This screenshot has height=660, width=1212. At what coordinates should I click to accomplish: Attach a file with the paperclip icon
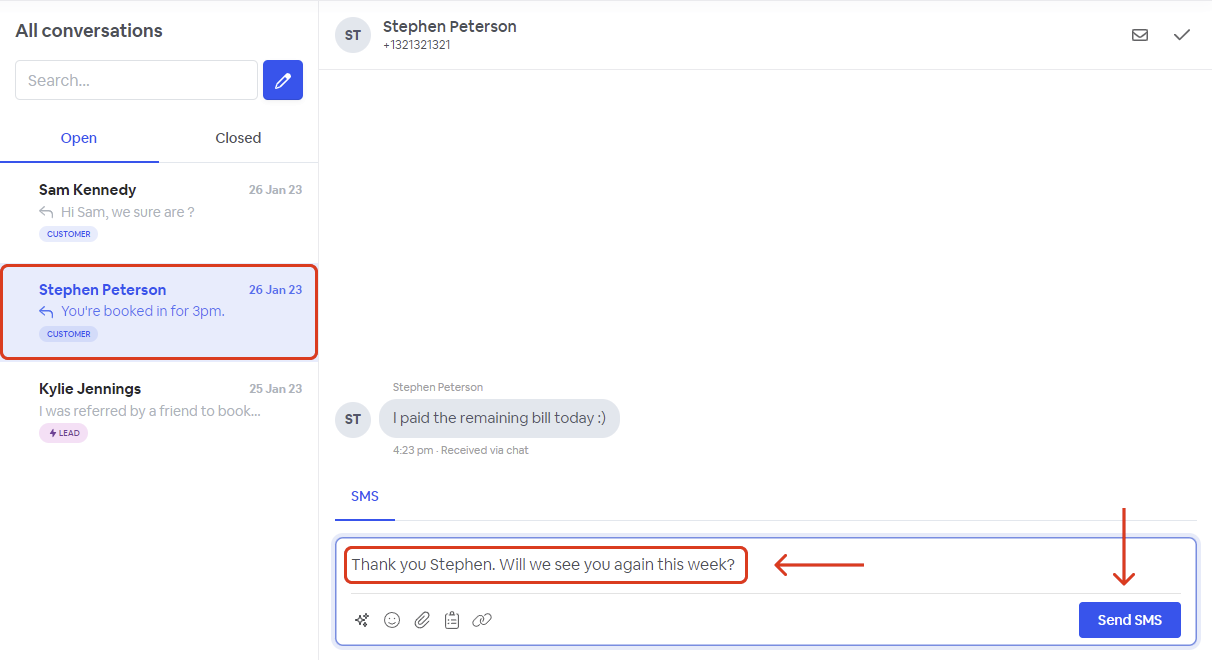(x=422, y=620)
